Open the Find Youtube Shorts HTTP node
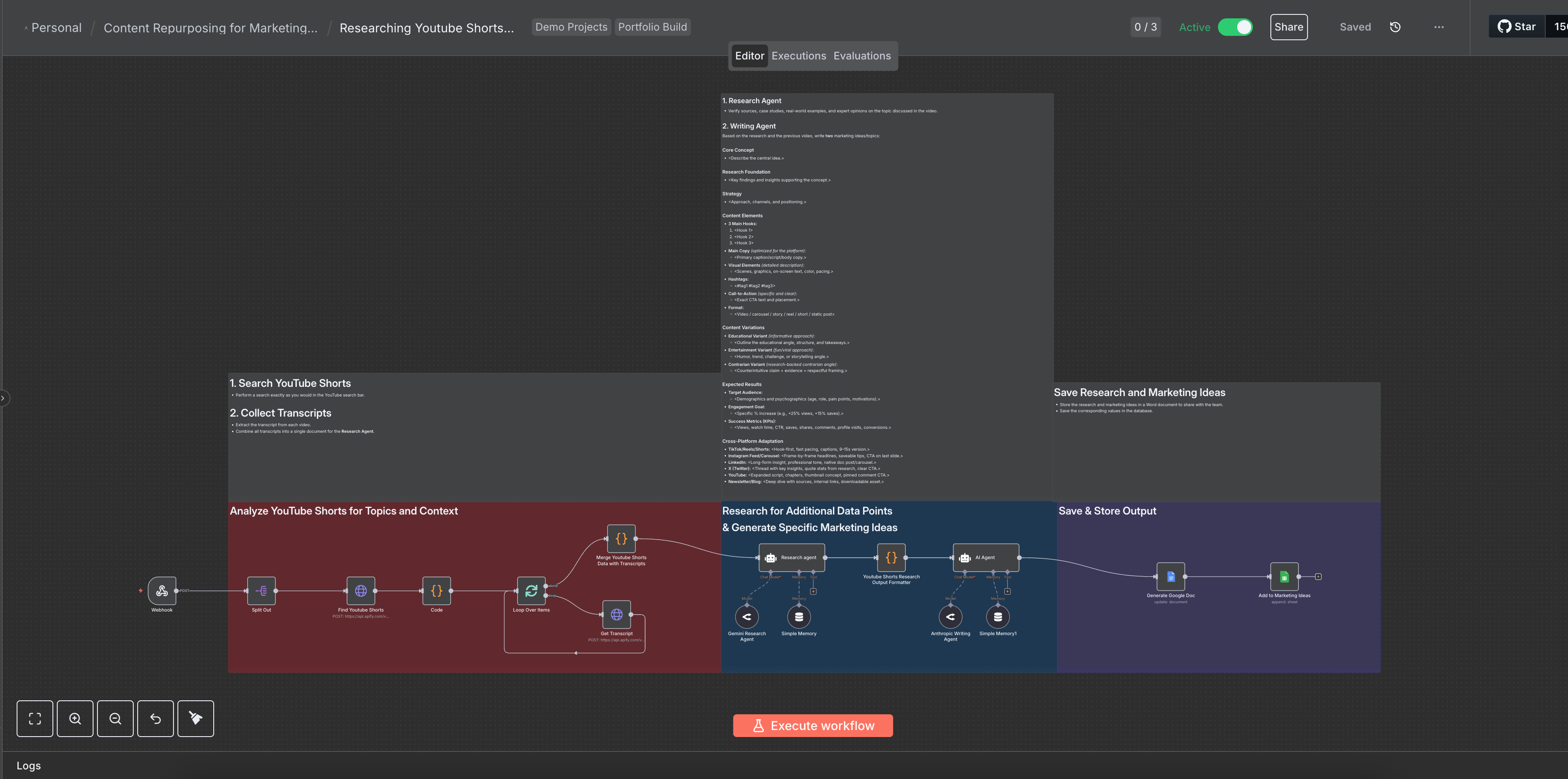1568x779 pixels. (361, 590)
